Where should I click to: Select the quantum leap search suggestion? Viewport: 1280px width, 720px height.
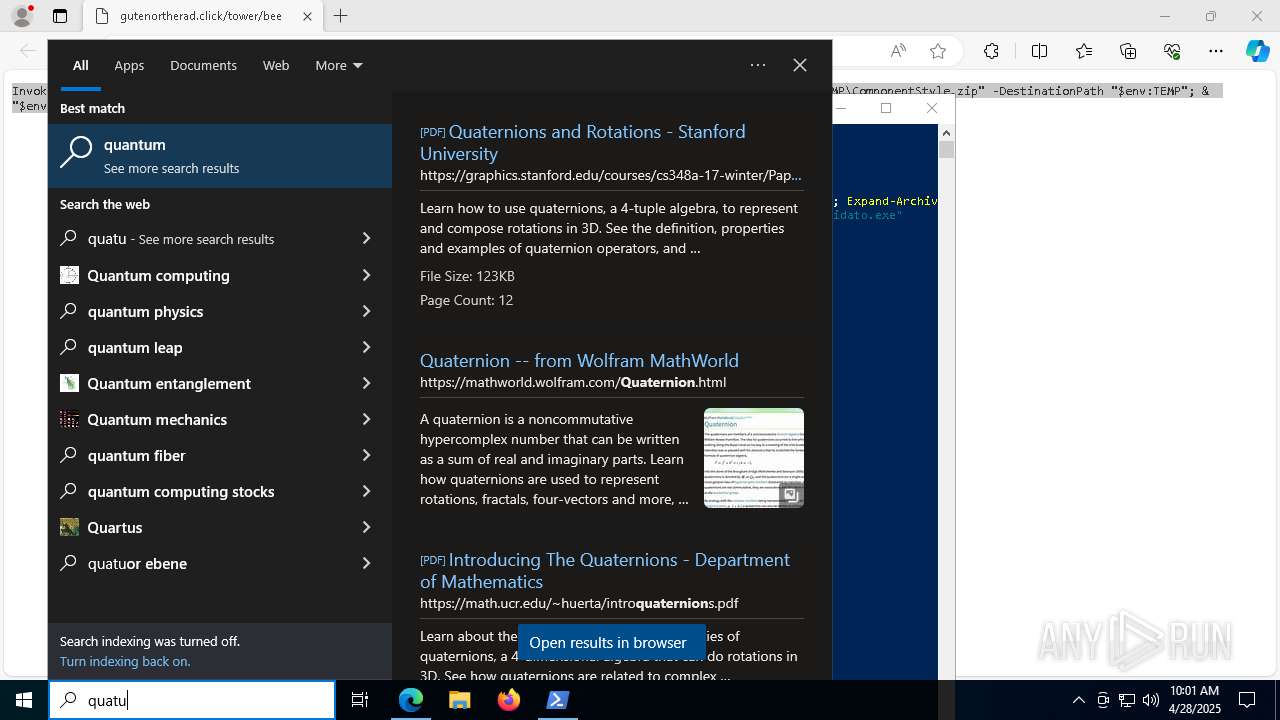tap(220, 347)
